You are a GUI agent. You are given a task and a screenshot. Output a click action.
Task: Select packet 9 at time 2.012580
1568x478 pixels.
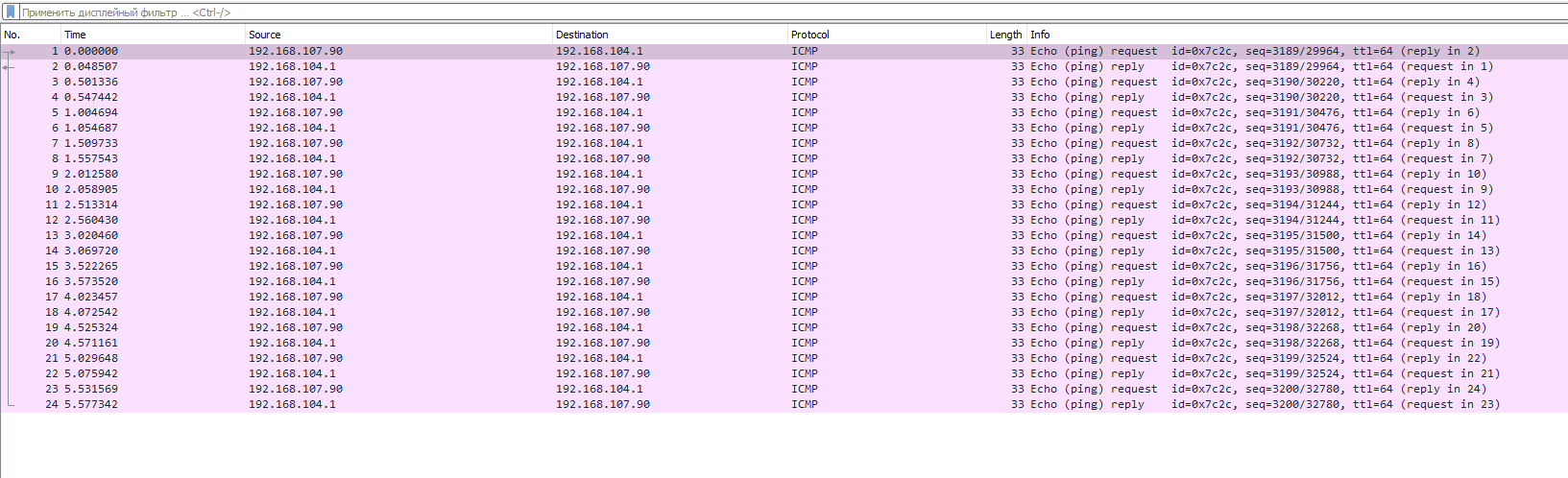pyautogui.click(x=784, y=175)
